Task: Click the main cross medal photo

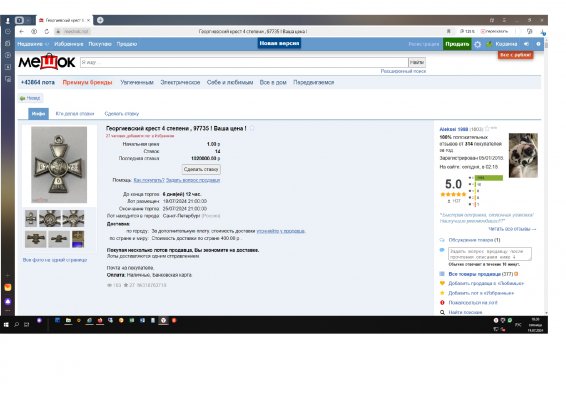Action: (x=59, y=165)
